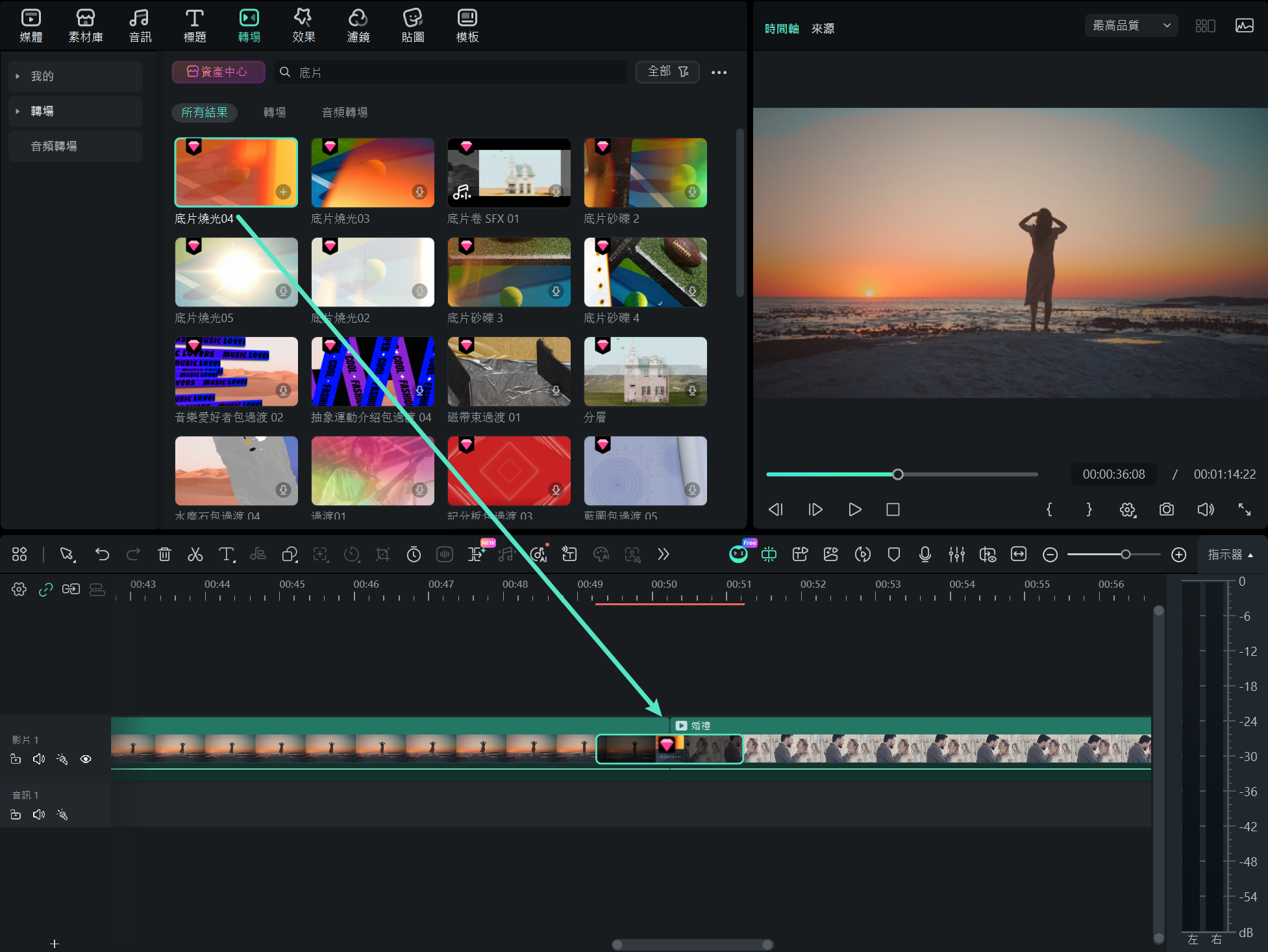The height and width of the screenshot is (952, 1268).
Task: Select the 音頻轉場 results tab
Action: [x=345, y=112]
